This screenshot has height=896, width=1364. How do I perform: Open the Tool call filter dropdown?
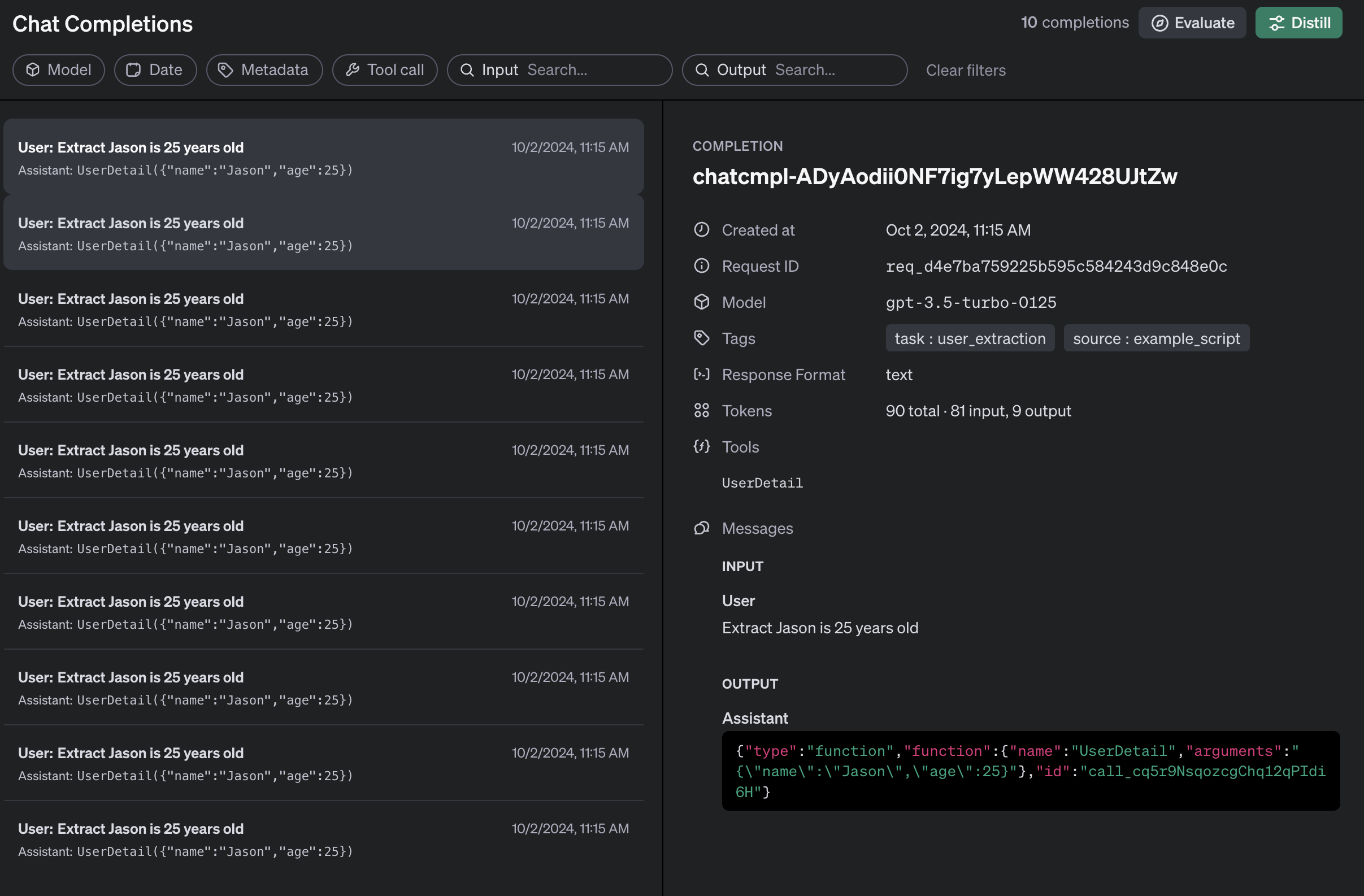point(395,70)
